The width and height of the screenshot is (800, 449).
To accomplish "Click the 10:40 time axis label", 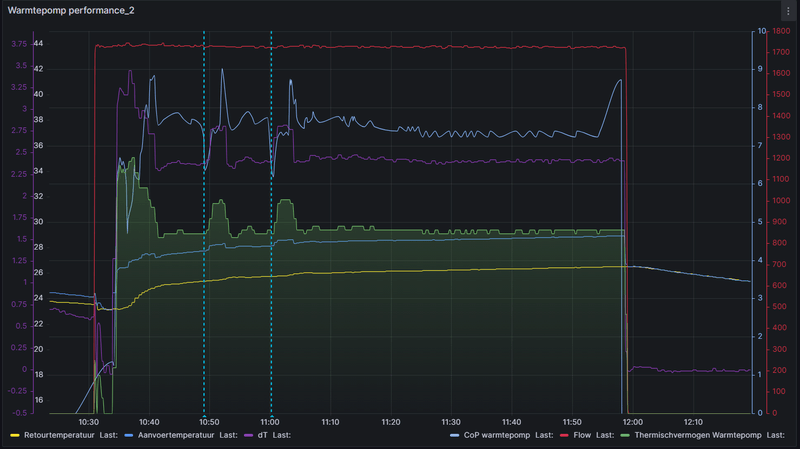I will pyautogui.click(x=149, y=422).
